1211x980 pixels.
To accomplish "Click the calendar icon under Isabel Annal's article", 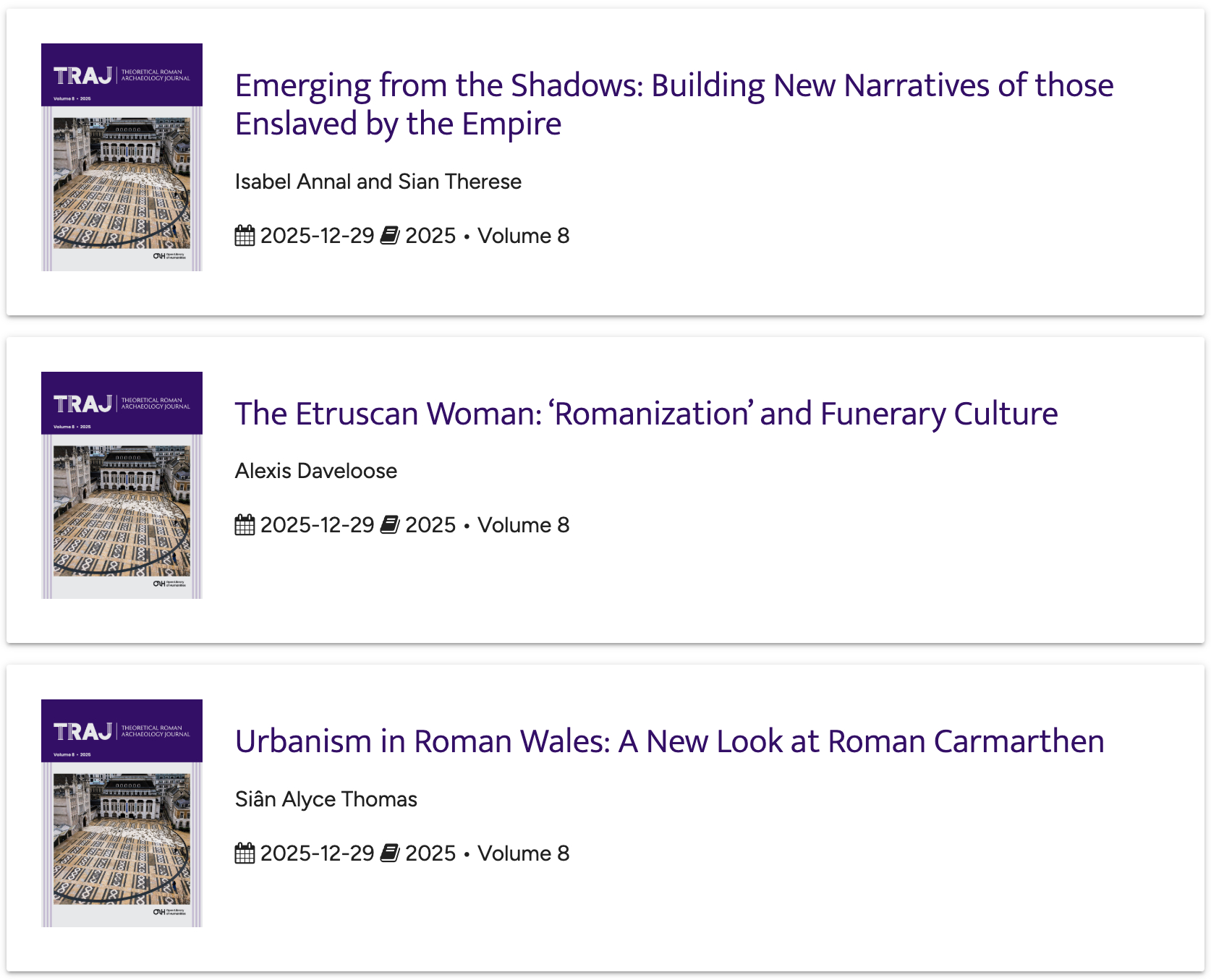I will click(x=245, y=236).
